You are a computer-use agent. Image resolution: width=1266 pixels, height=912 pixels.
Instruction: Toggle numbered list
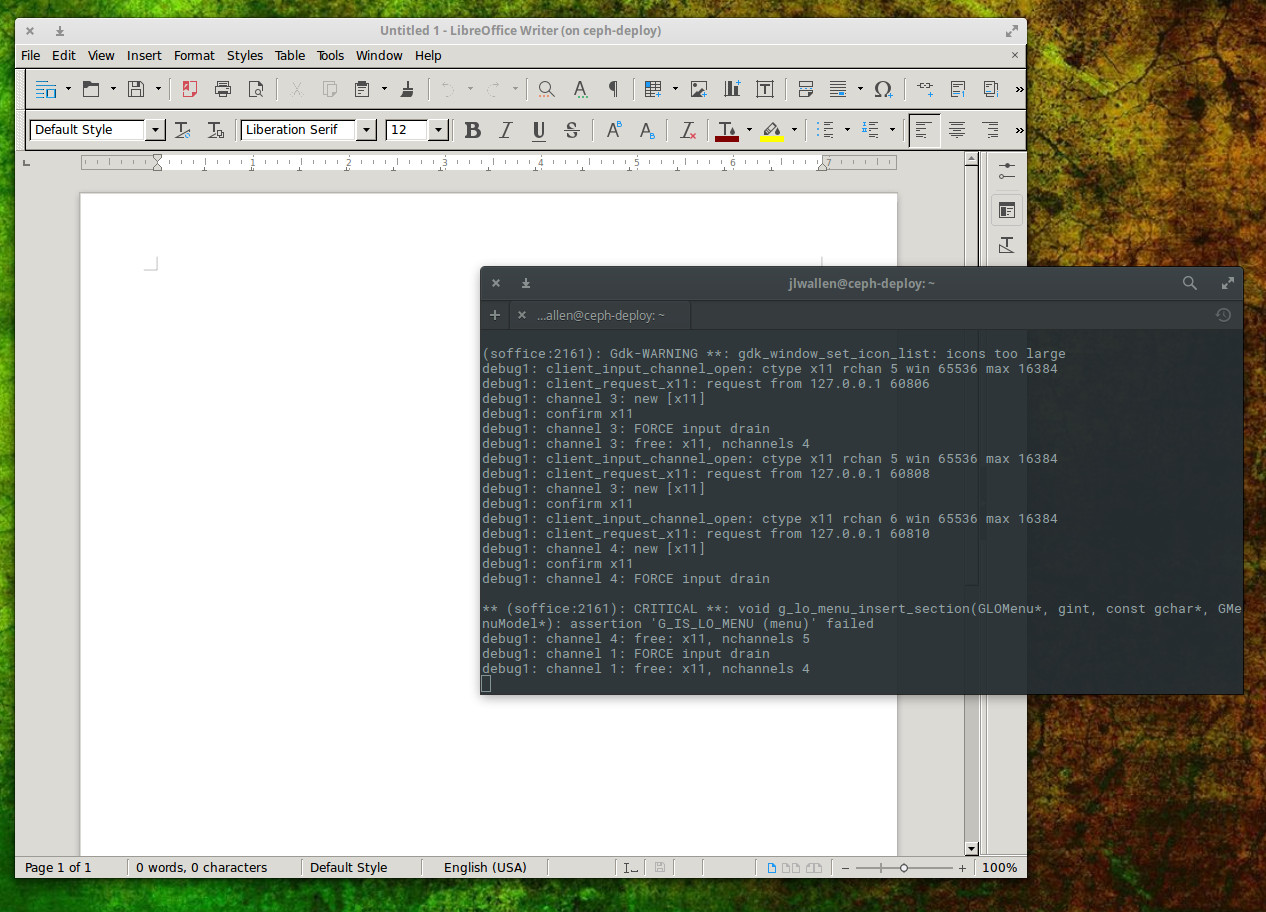870,130
